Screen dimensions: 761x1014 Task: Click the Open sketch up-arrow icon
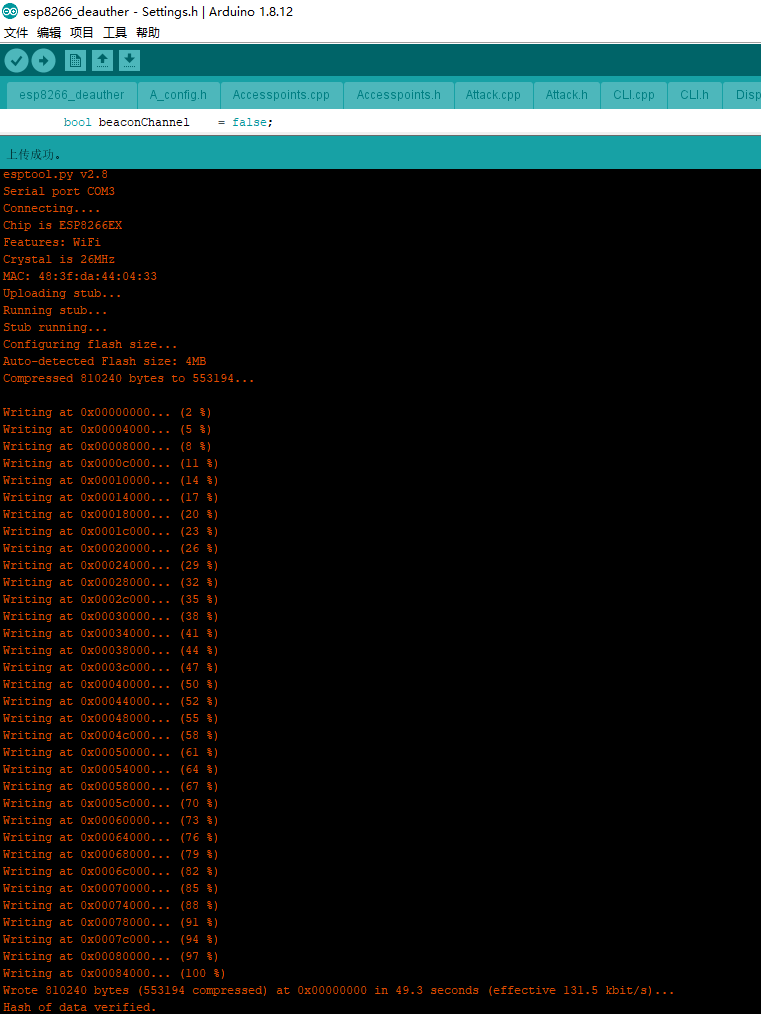click(102, 61)
